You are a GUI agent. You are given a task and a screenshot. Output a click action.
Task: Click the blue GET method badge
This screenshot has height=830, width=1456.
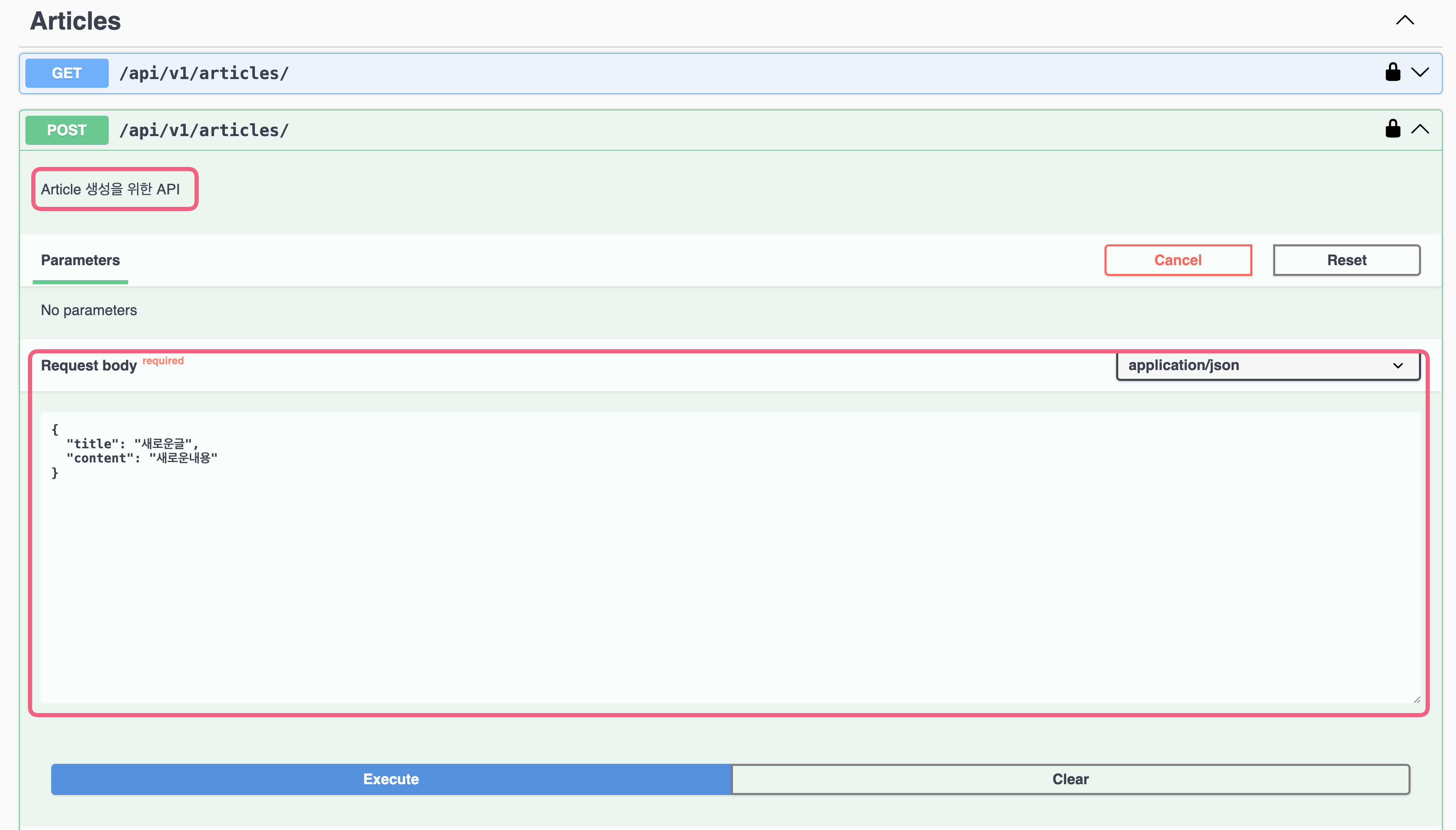coord(67,73)
